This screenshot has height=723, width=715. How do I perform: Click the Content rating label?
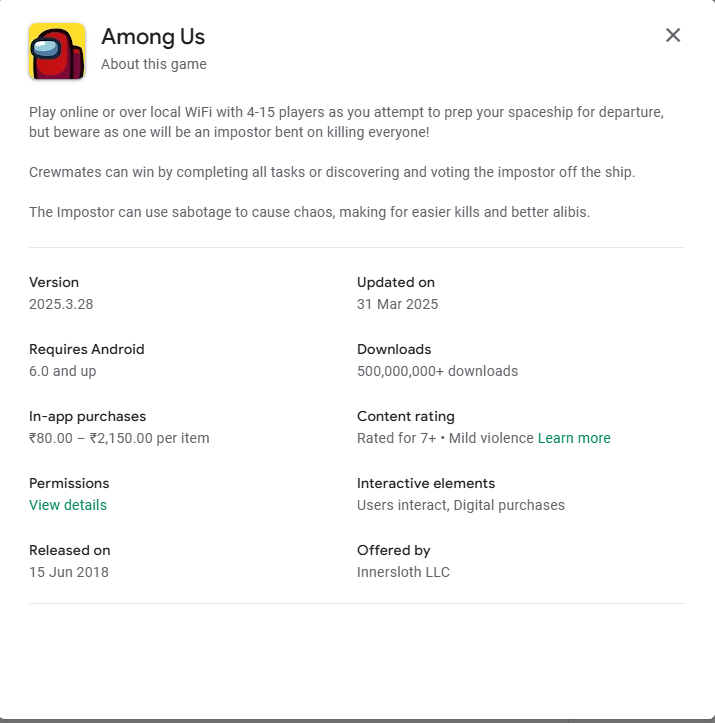(406, 416)
